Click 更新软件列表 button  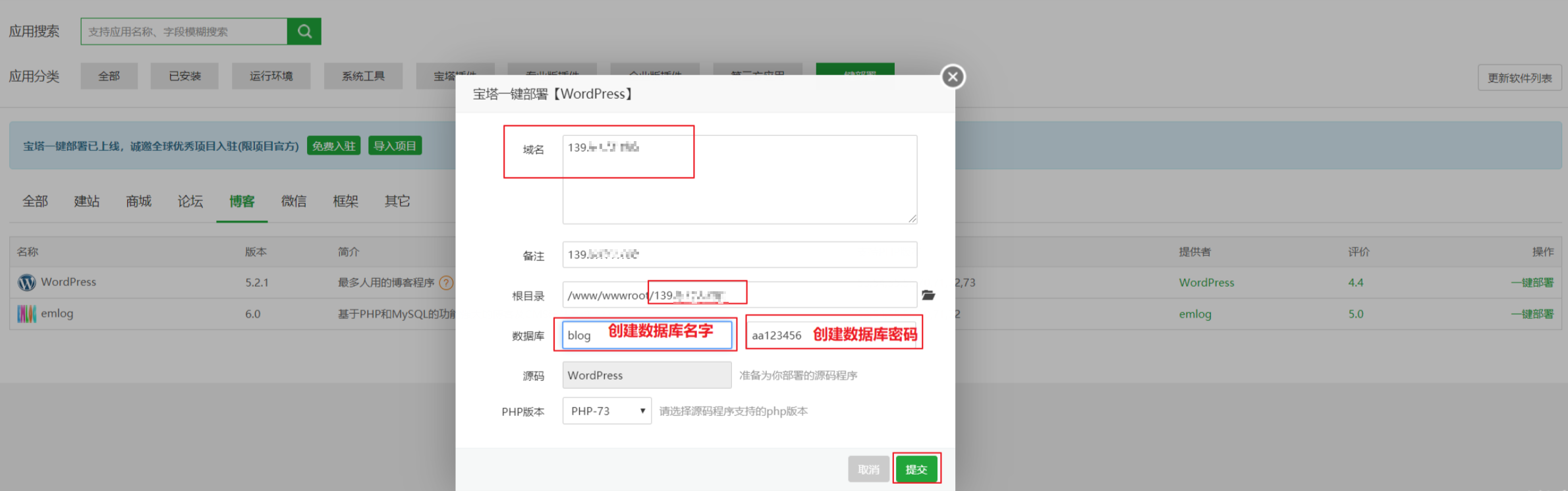tap(1519, 78)
